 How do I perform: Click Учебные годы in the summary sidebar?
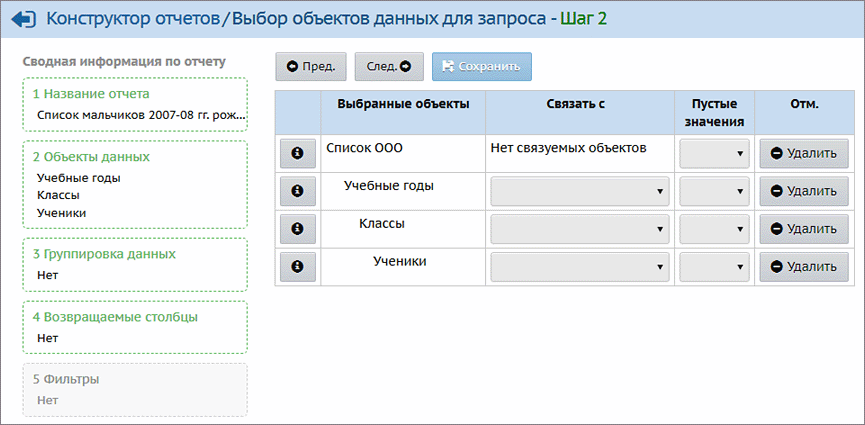[78, 178]
